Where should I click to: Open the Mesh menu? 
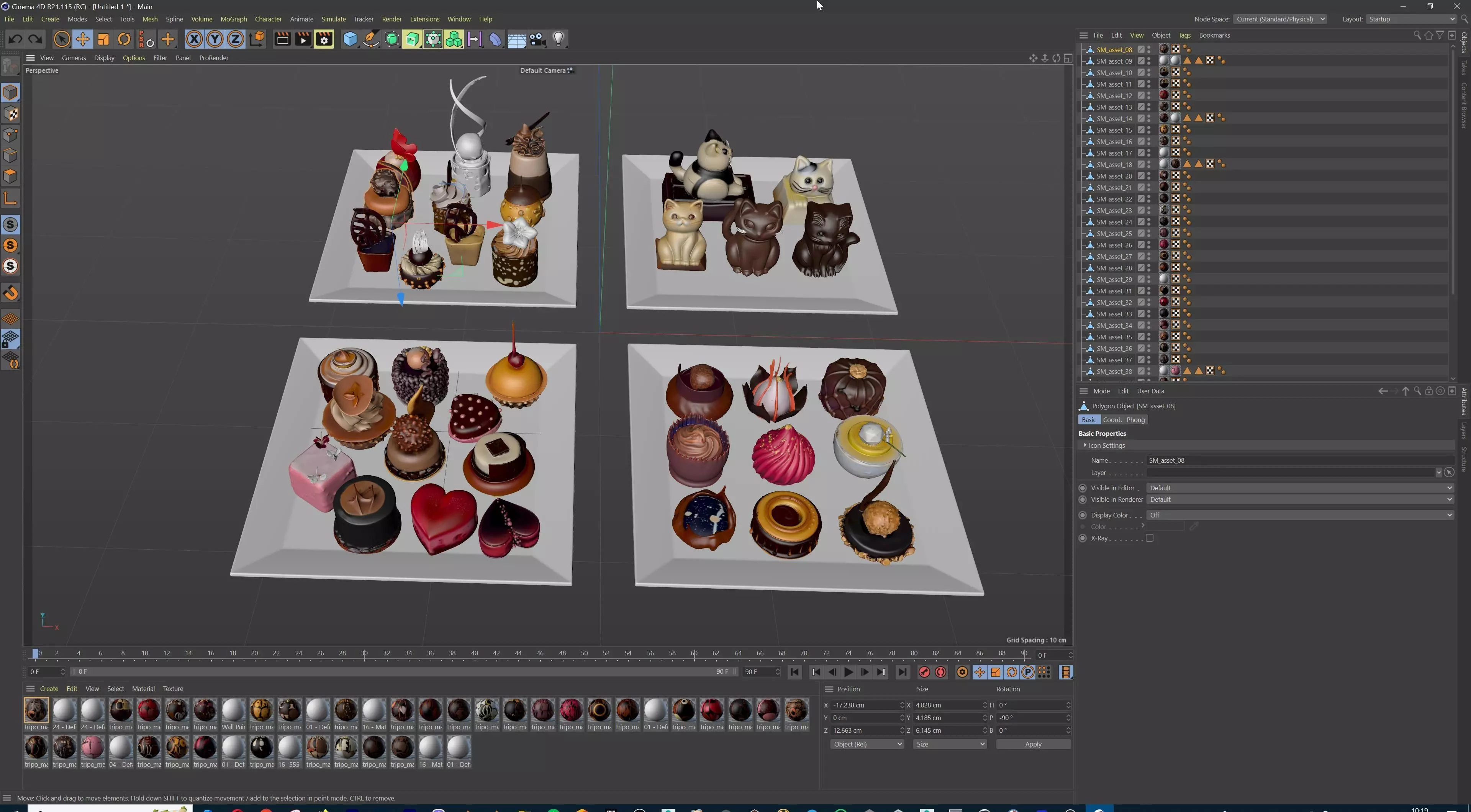(150, 19)
